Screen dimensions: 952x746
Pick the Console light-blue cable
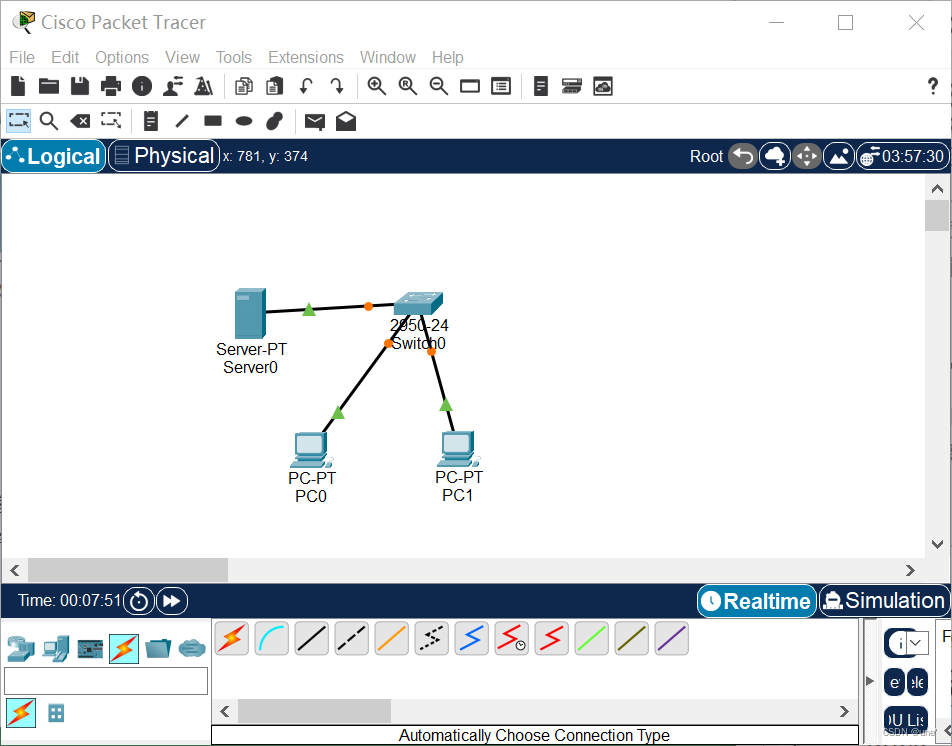pos(271,639)
